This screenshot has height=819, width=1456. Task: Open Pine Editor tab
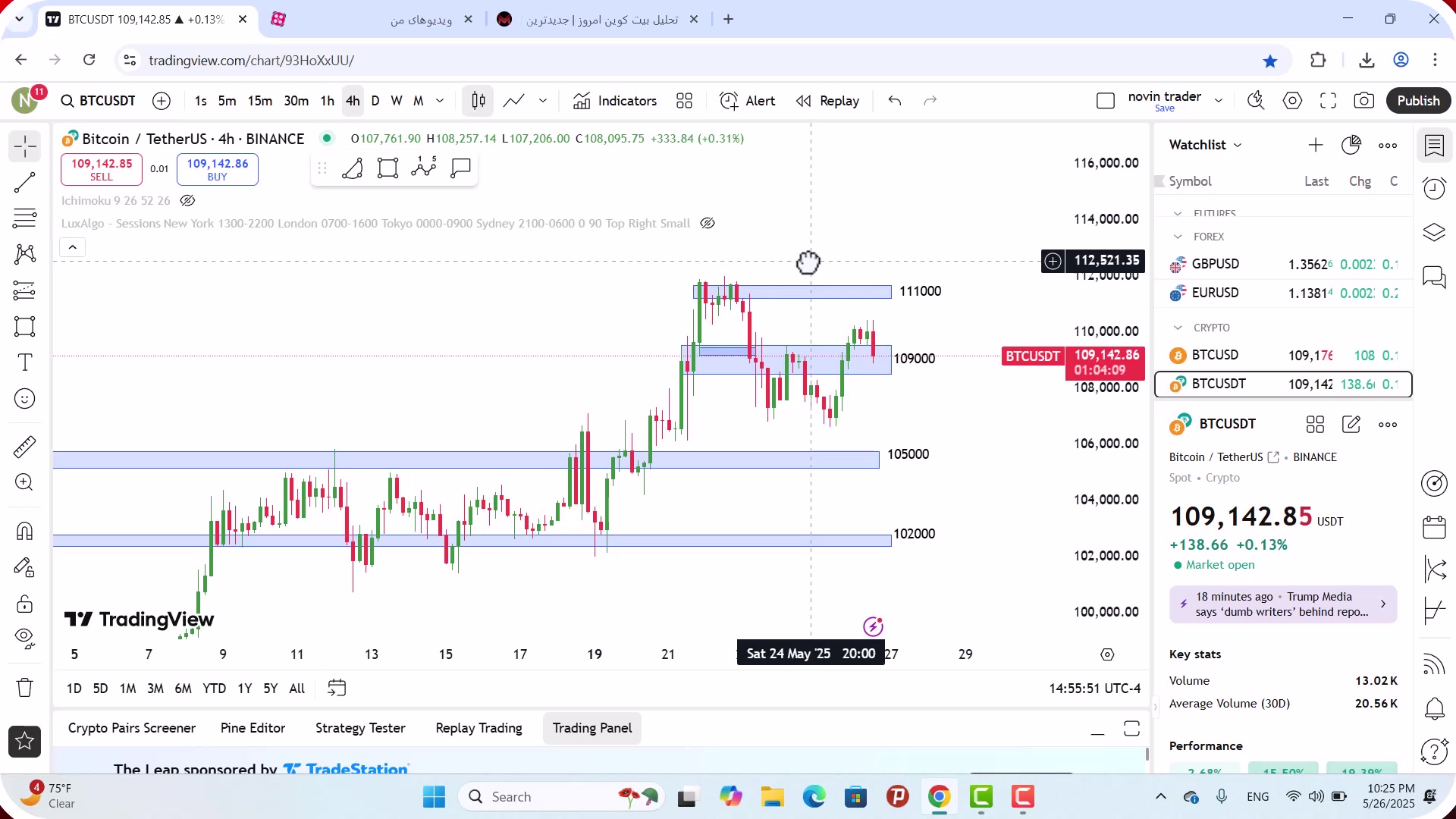pyautogui.click(x=253, y=728)
